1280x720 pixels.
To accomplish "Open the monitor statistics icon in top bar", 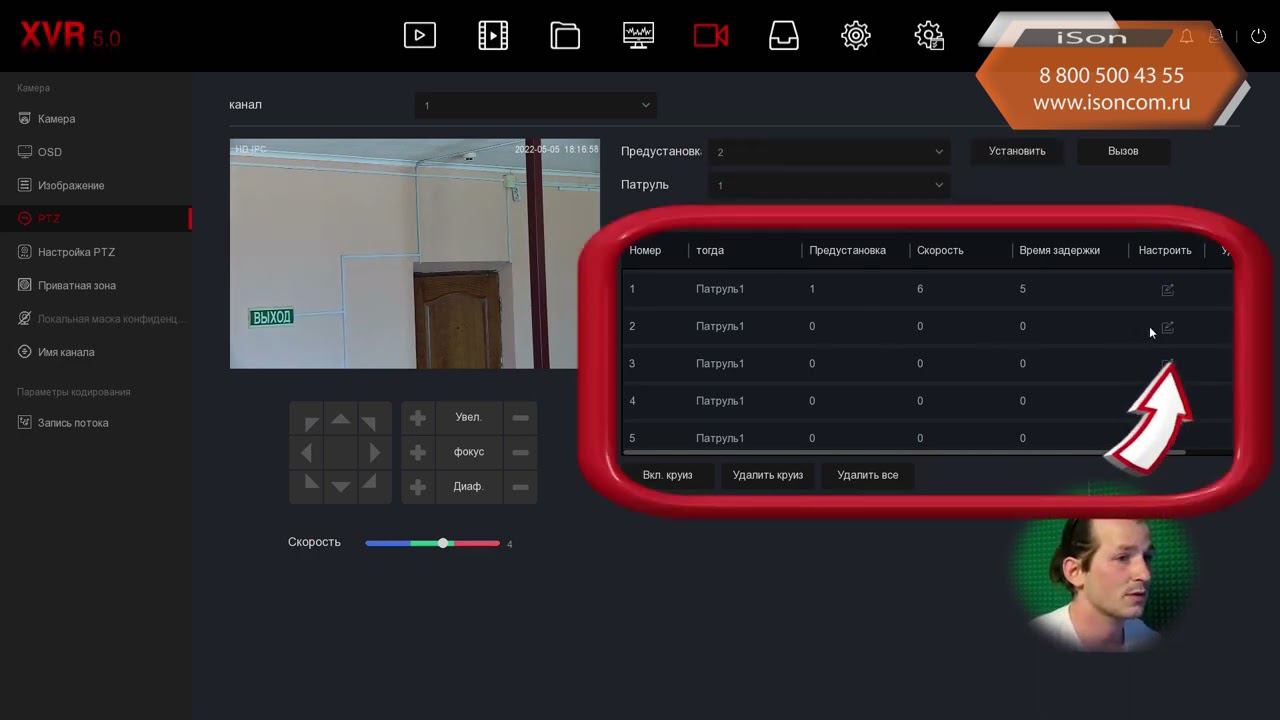I will (x=638, y=36).
